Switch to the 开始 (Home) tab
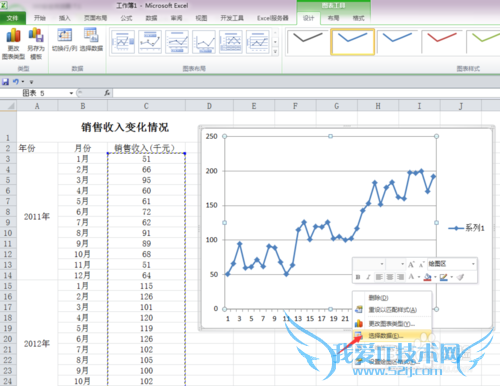Screen dimensions: 500x386 40,18
